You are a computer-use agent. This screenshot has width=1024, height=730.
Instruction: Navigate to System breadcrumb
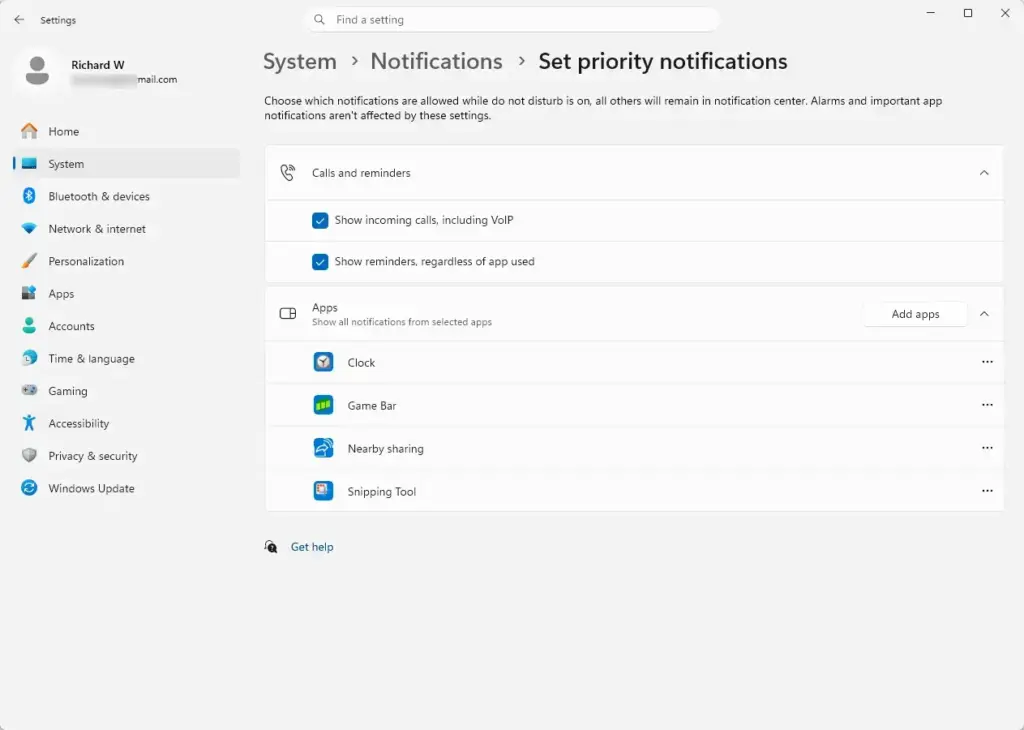[x=300, y=61]
